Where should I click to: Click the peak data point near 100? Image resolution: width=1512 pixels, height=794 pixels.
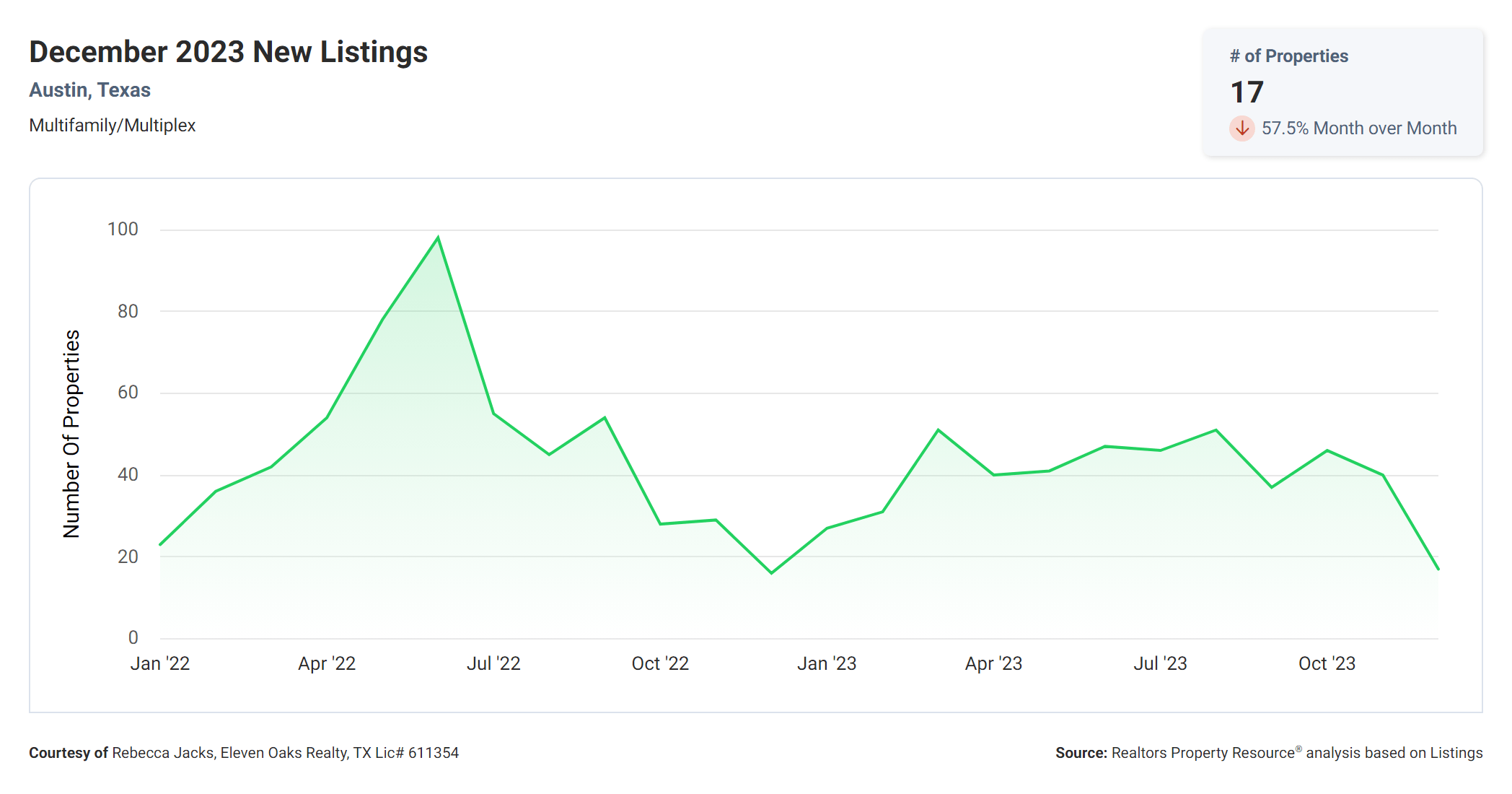pos(438,237)
